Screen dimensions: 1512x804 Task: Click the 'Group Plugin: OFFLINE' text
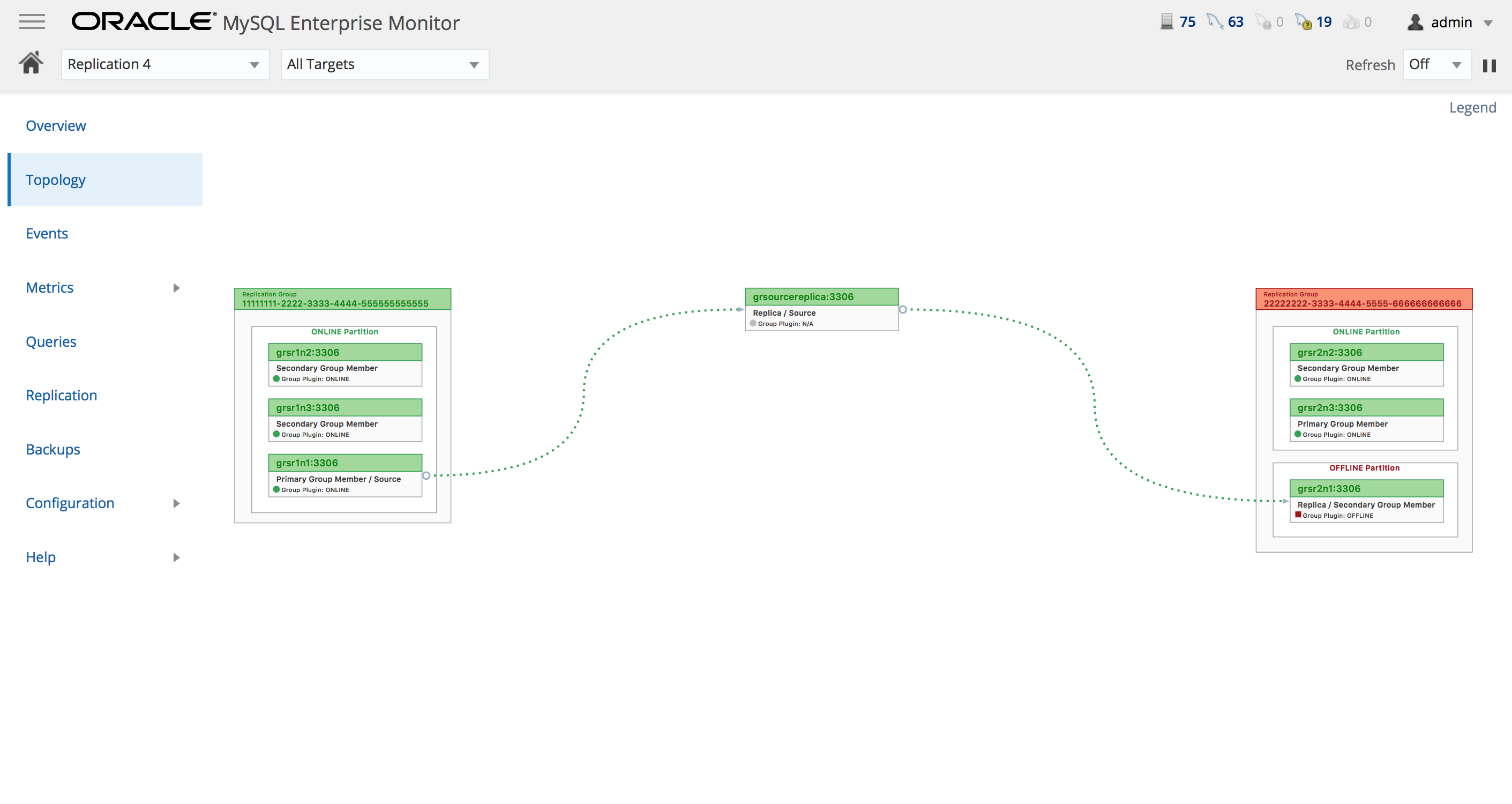(x=1338, y=516)
